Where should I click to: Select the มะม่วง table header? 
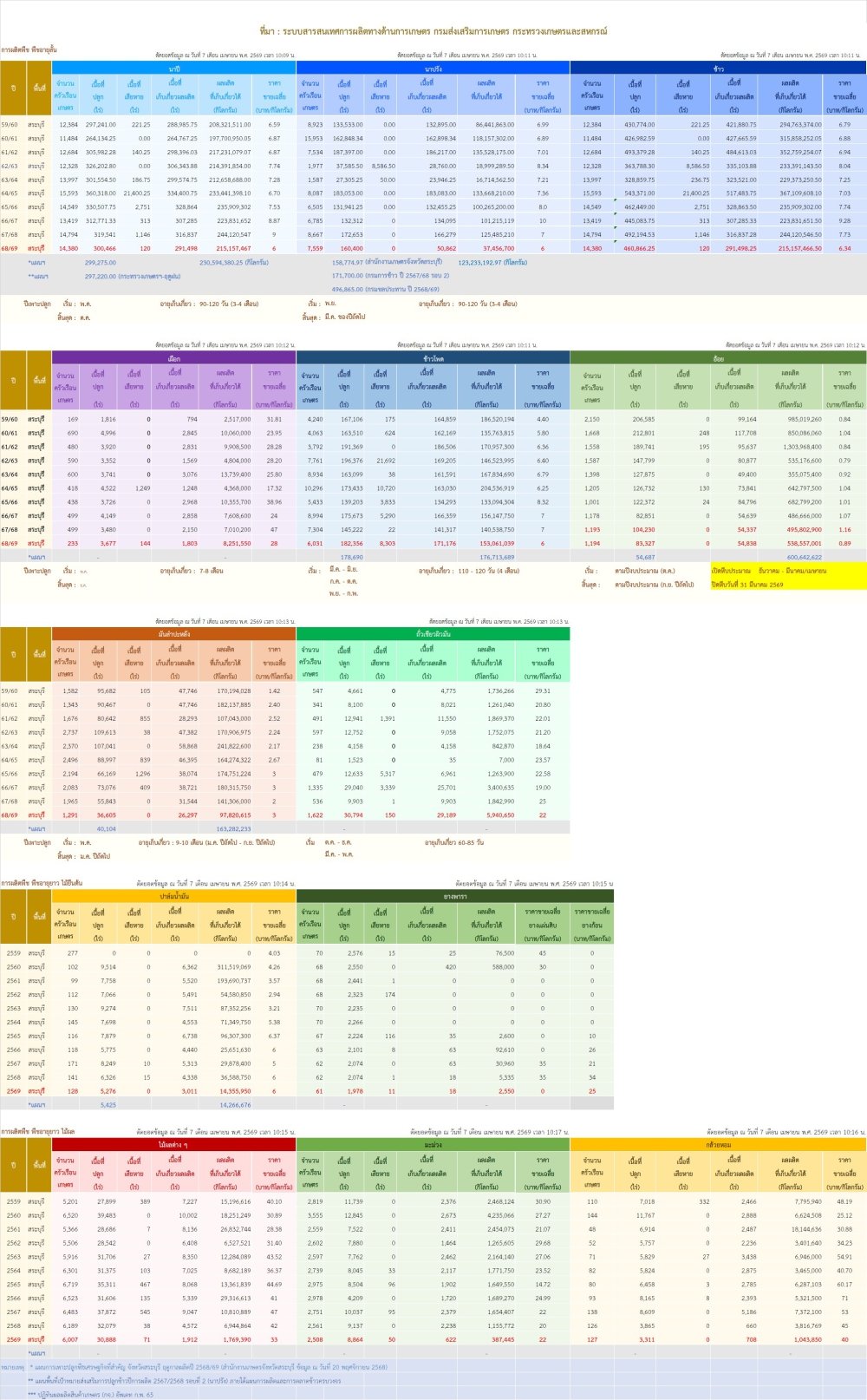433,1144
